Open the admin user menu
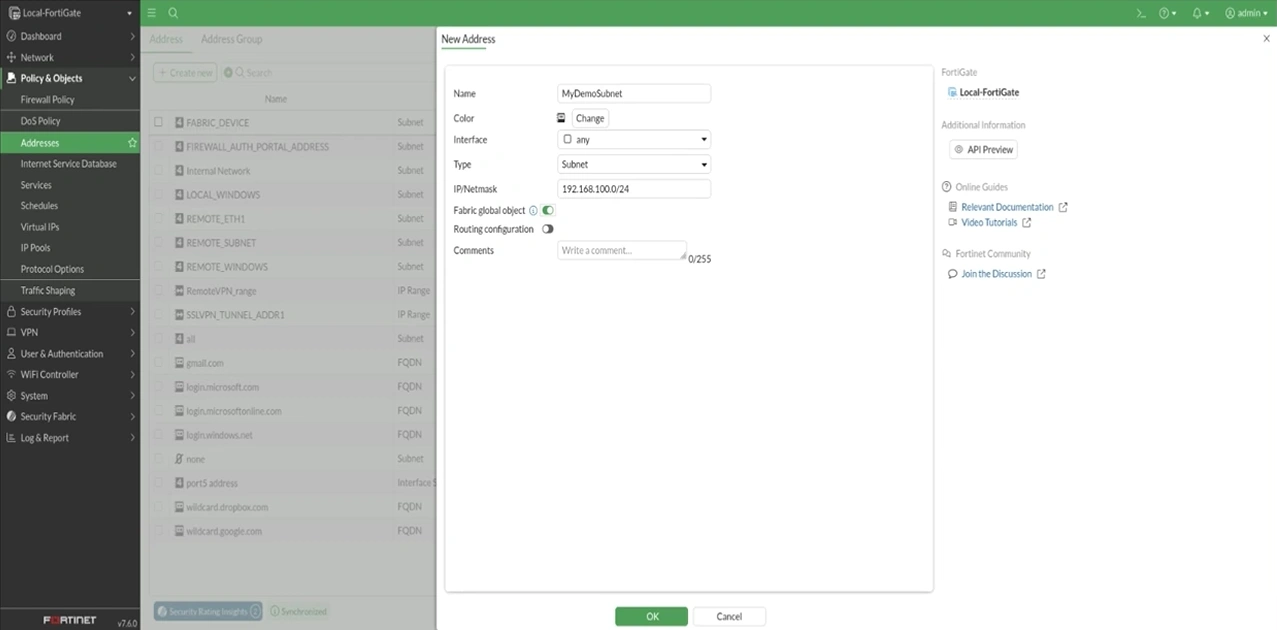This screenshot has height=630, width=1277. pyautogui.click(x=1246, y=13)
